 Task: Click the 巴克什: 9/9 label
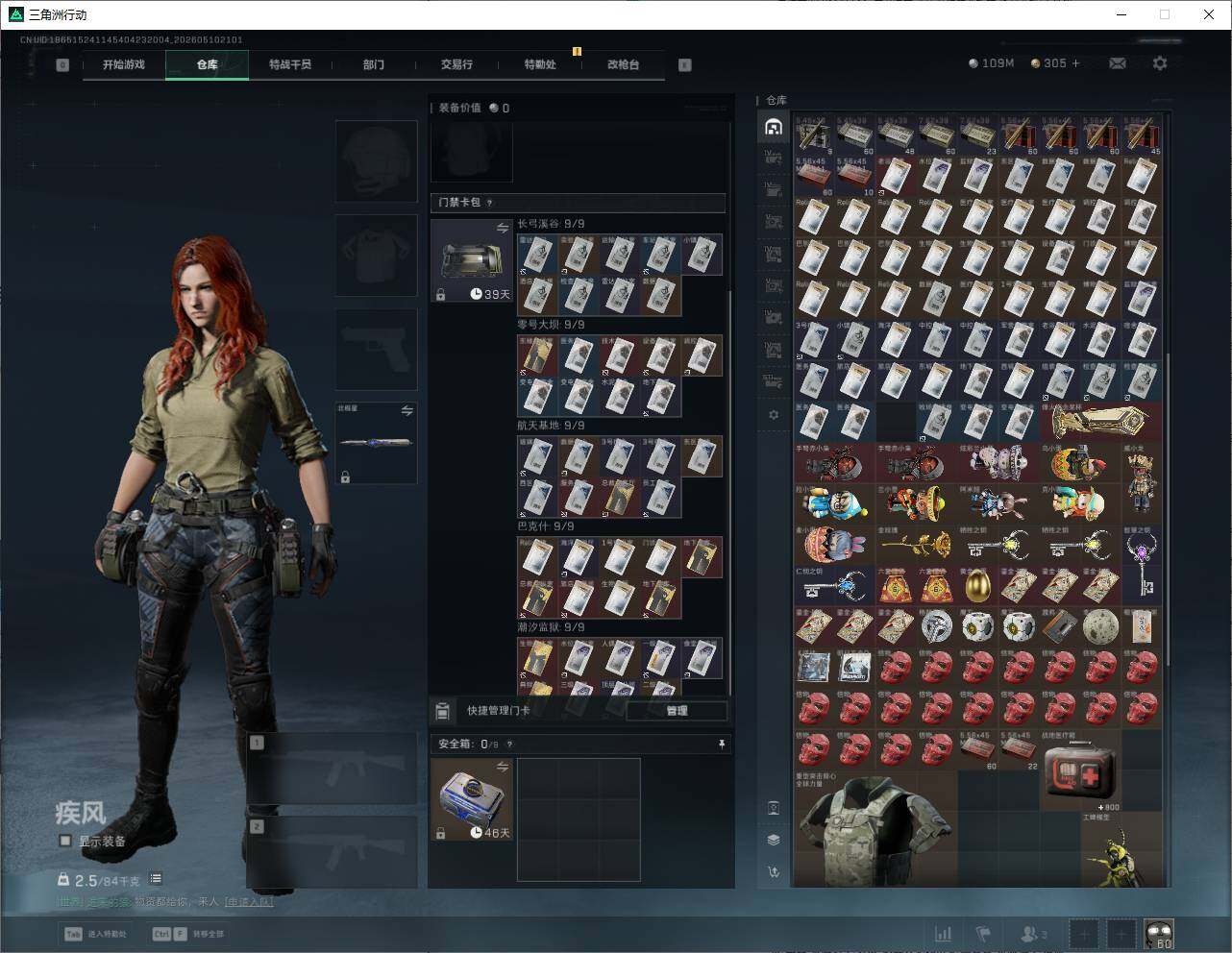point(546,526)
